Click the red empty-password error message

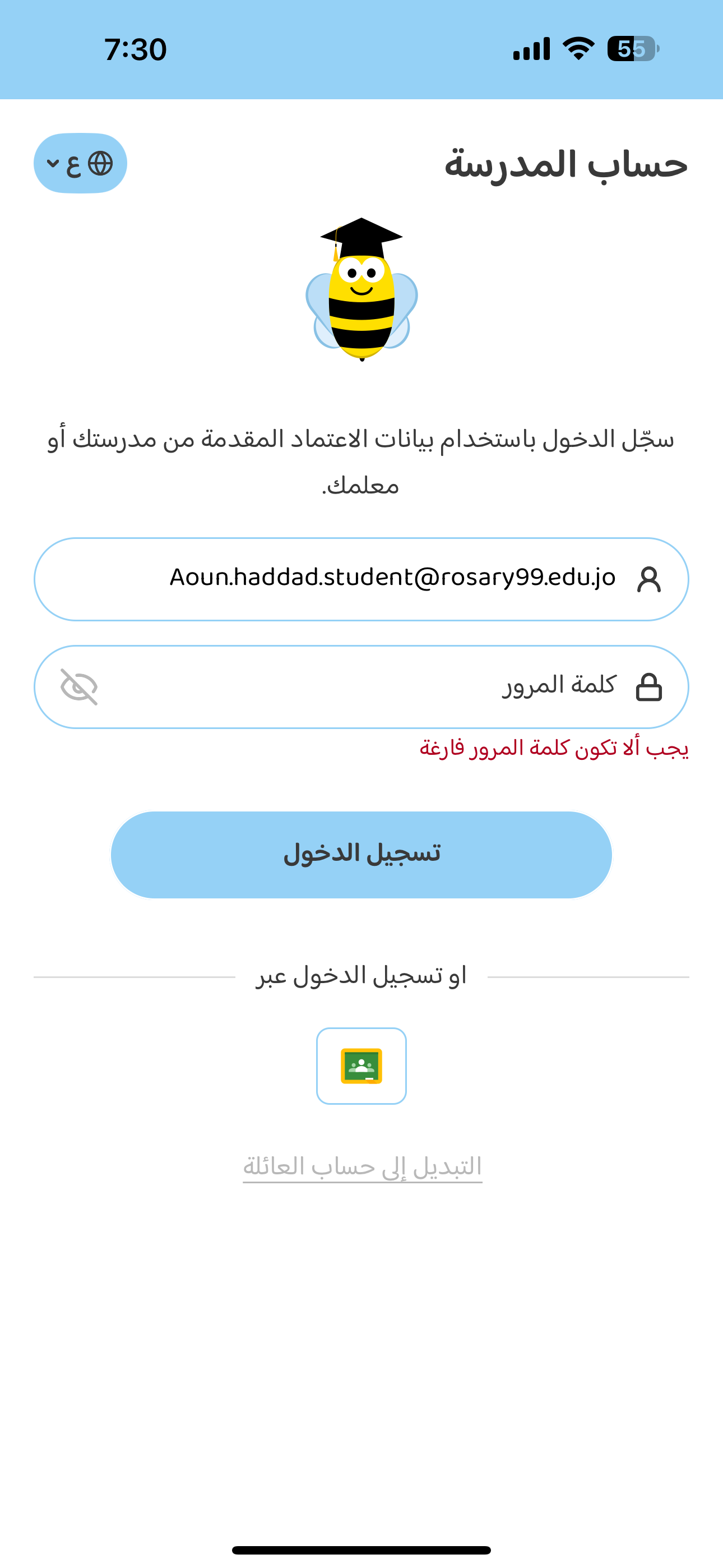click(554, 748)
